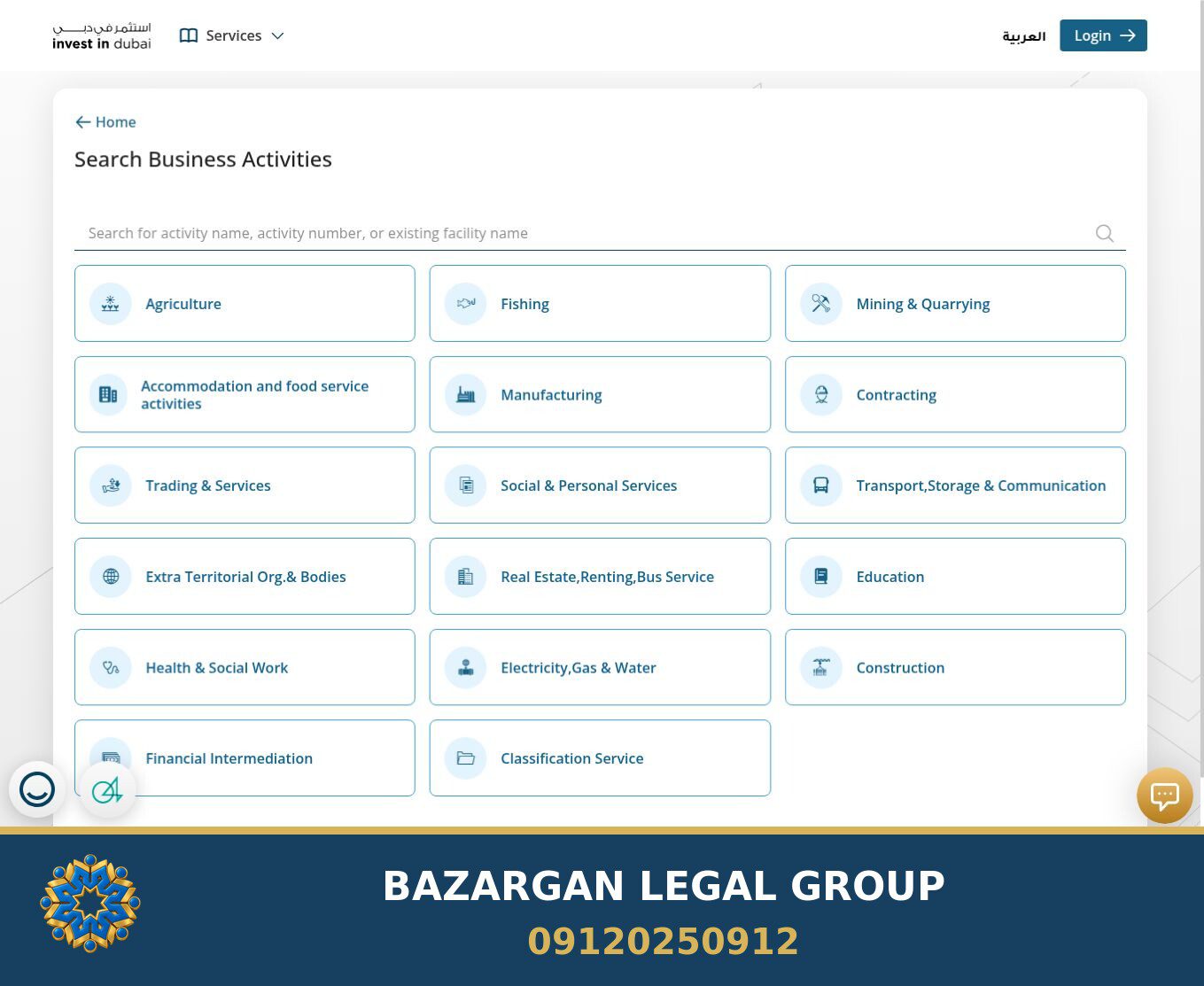Click the Health stethoscope icon
Image resolution: width=1204 pixels, height=986 pixels.
(111, 668)
